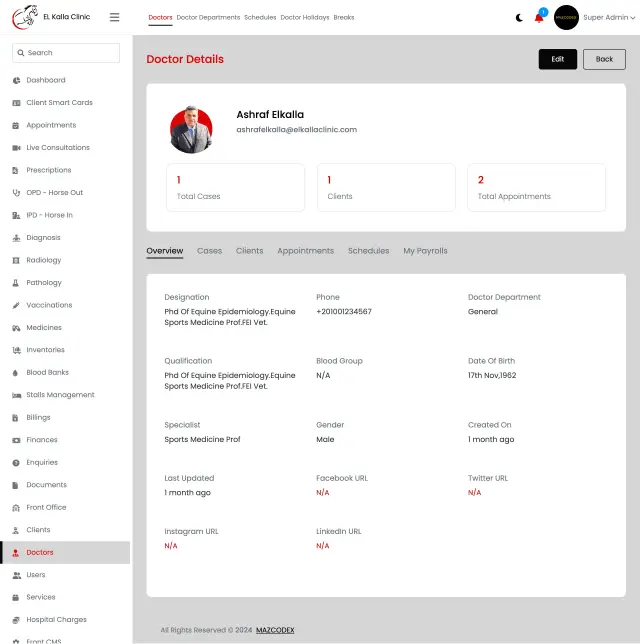Screen dimensions: 640x644
Task: Open the Billings icon
Action: (16, 418)
